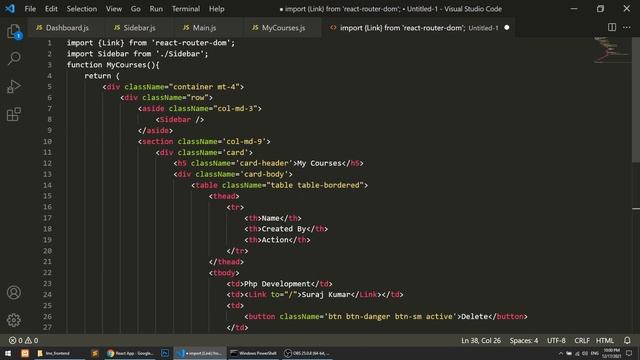Open the Terminal menu
This screenshot has width=640, height=360.
click(x=186, y=9)
